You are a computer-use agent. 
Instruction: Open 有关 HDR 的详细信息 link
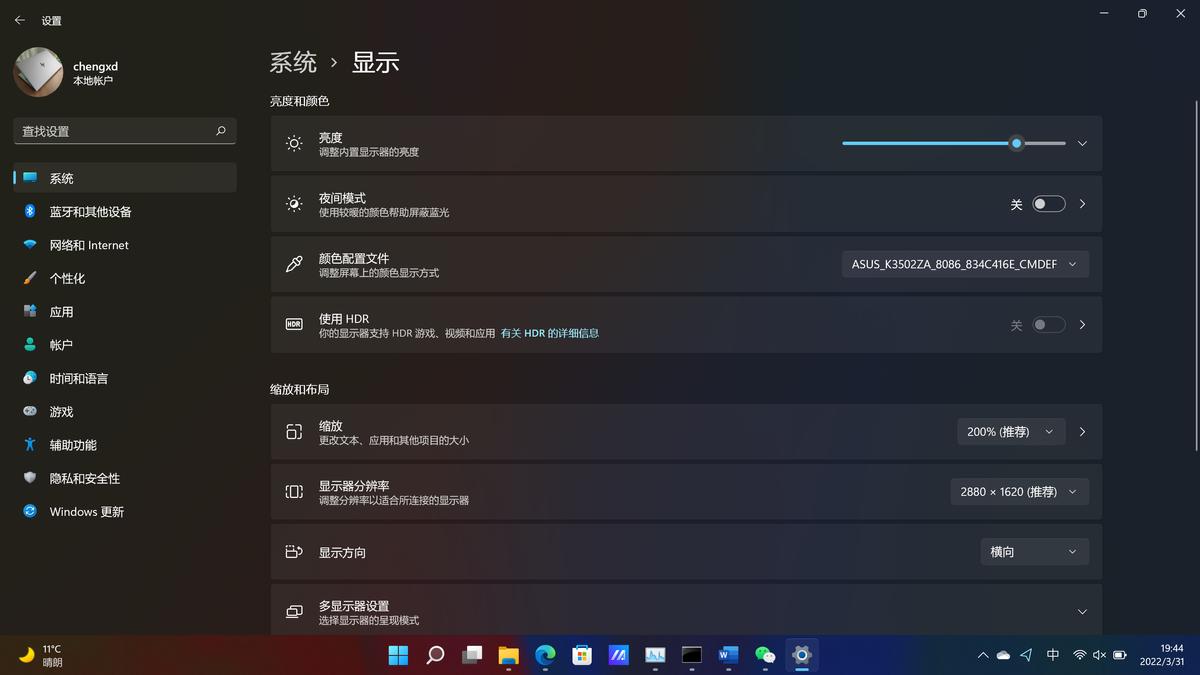point(550,332)
